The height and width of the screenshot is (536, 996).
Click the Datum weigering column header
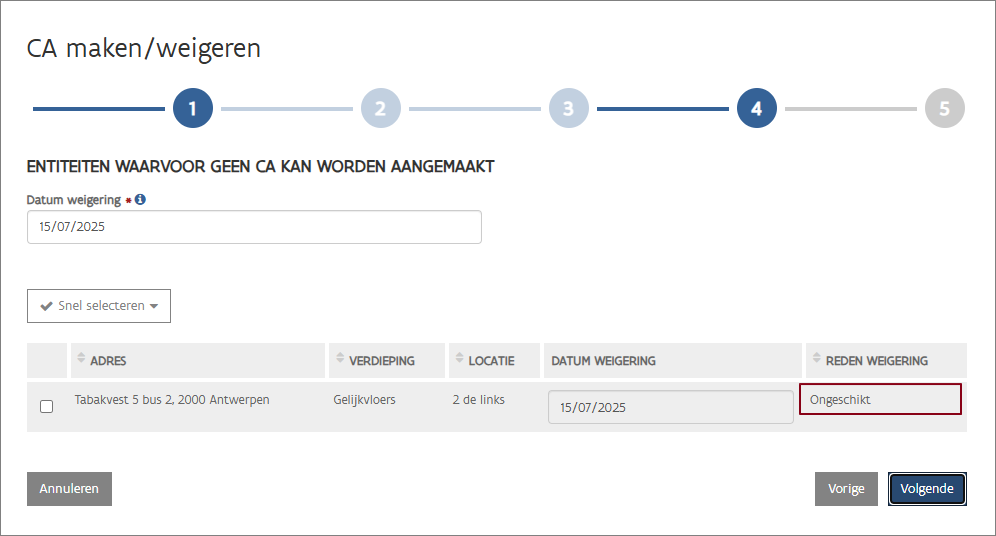pos(603,361)
